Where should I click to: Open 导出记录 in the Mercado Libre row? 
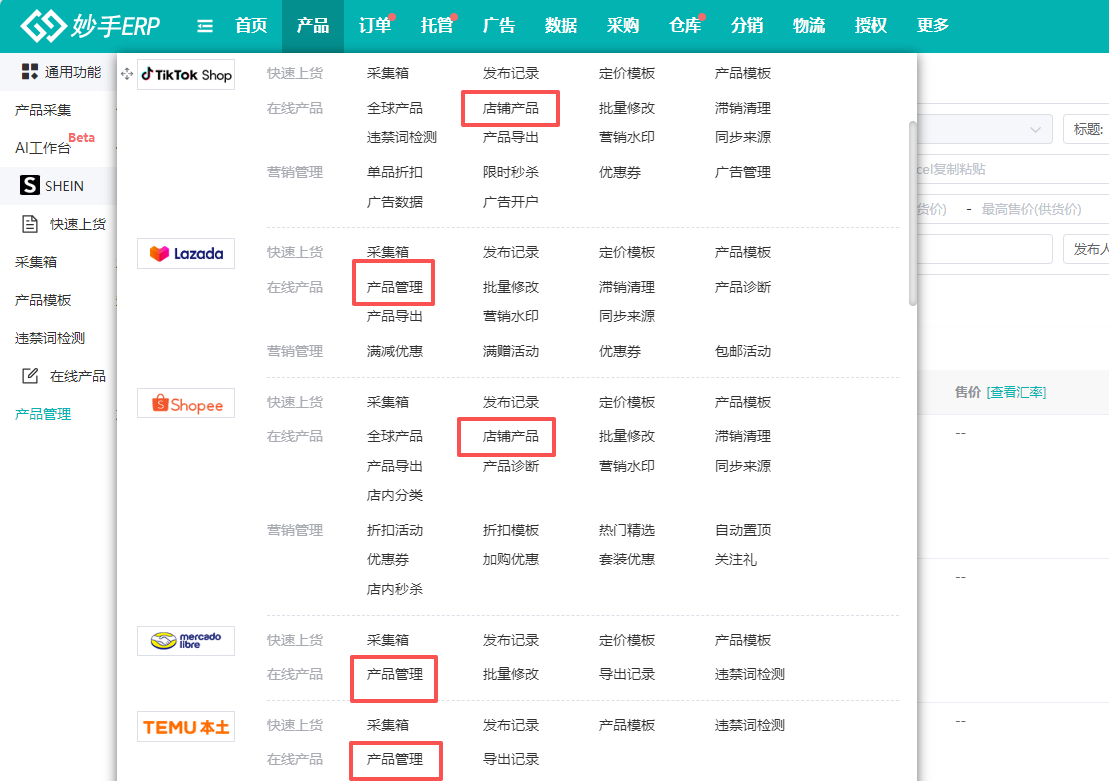coord(627,674)
